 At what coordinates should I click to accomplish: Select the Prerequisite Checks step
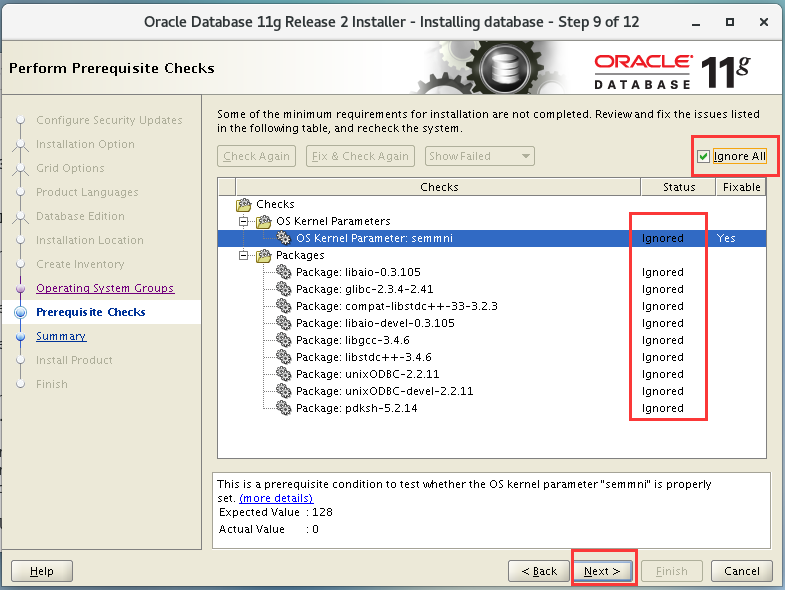[x=91, y=312]
